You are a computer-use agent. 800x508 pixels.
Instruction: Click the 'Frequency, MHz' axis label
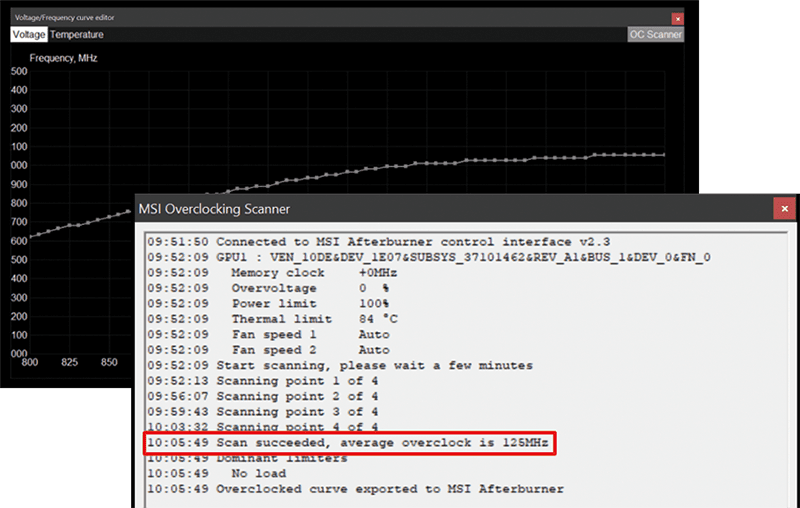[x=63, y=58]
